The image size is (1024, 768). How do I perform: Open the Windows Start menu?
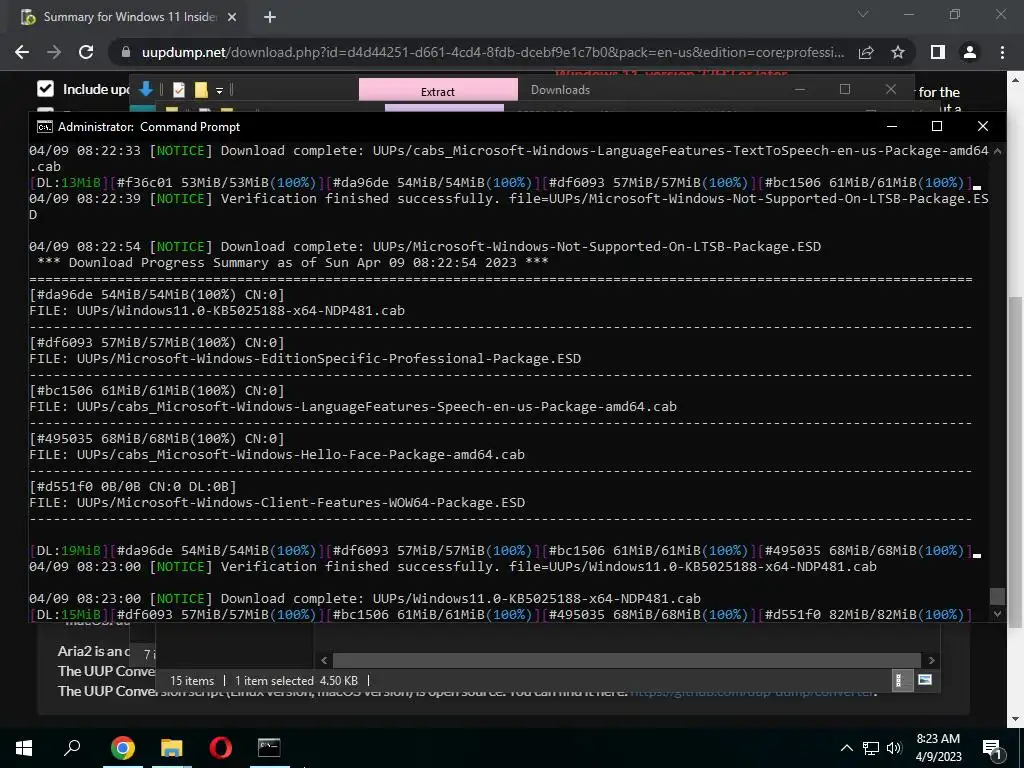[24, 748]
